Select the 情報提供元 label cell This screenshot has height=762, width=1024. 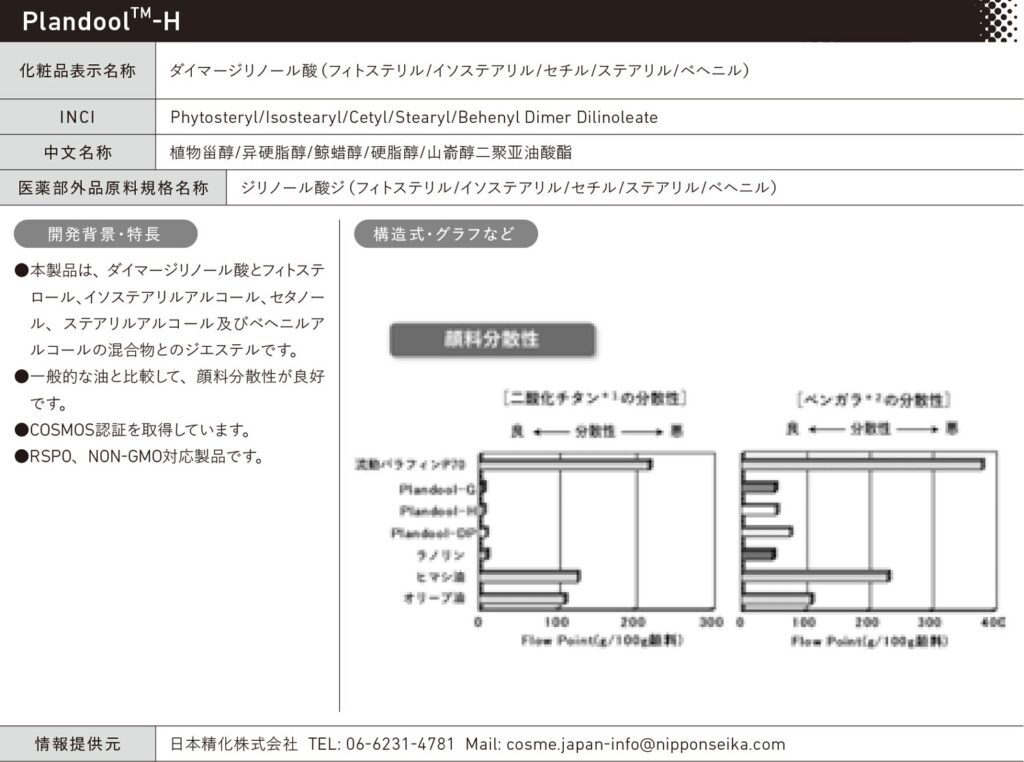77,744
